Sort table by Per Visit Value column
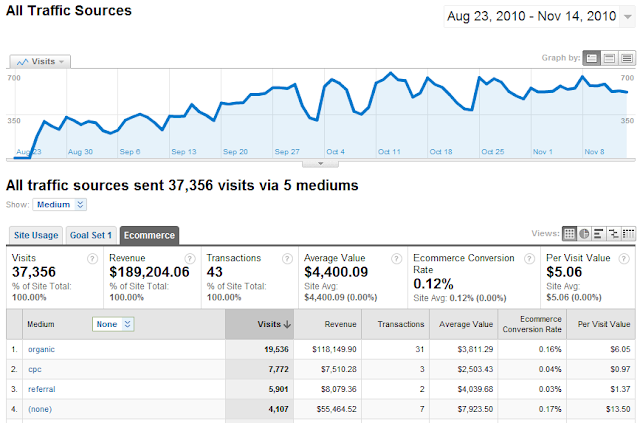Screen dimensions: 640x423 pyautogui.click(x=601, y=324)
